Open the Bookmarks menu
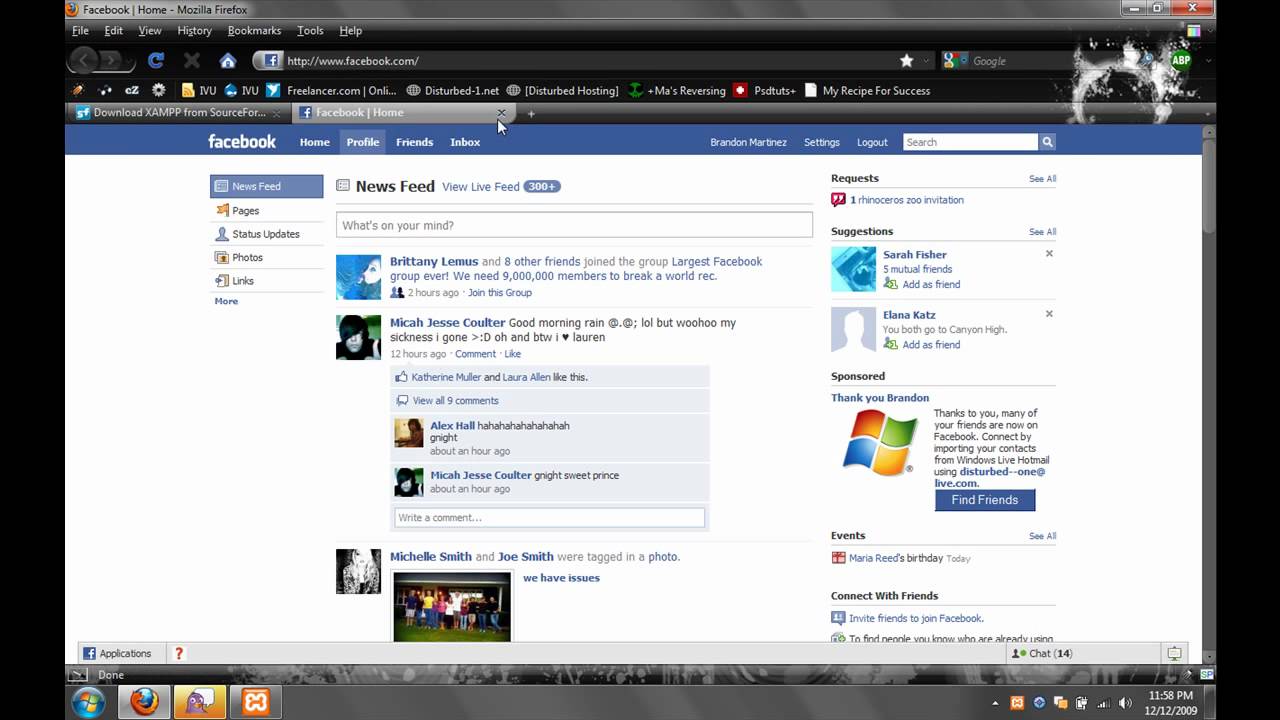 point(254,31)
